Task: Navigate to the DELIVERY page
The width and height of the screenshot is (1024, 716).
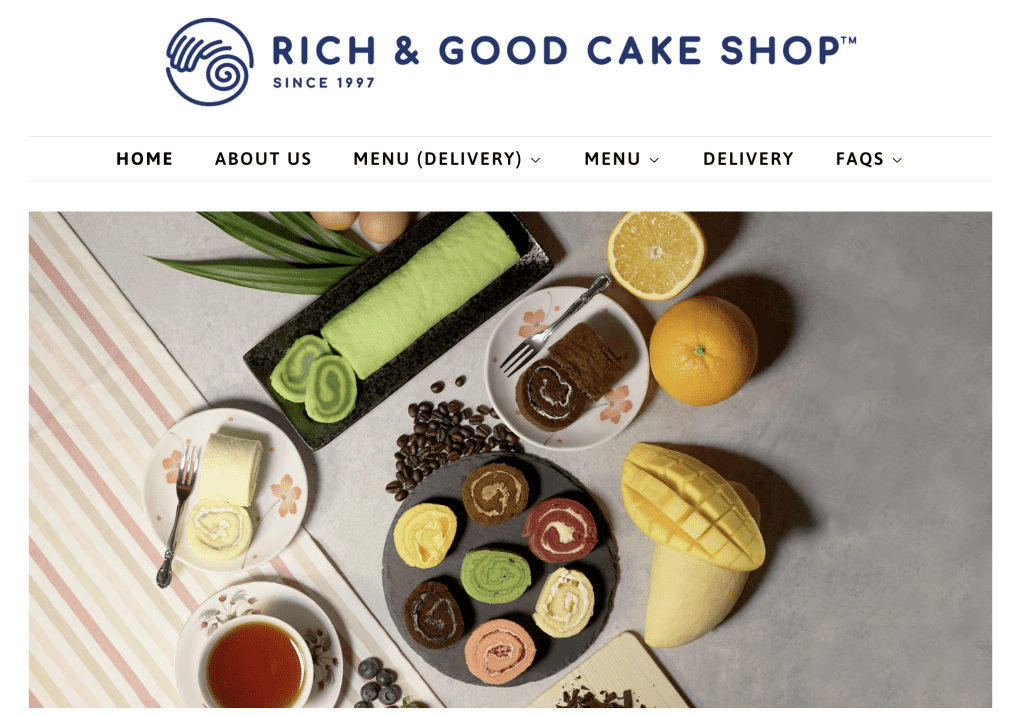Action: [748, 159]
